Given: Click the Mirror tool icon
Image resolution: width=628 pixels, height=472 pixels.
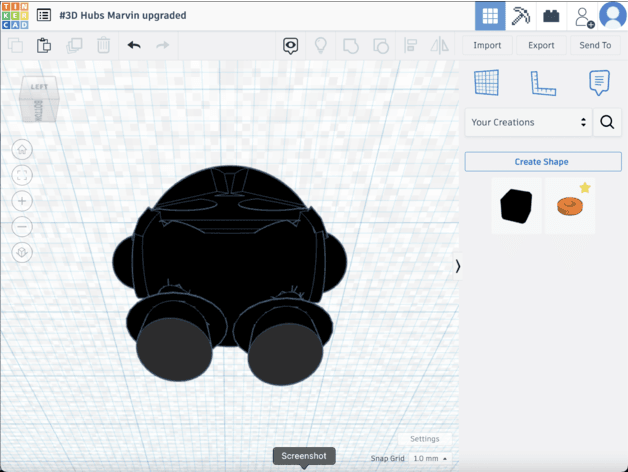Looking at the screenshot, I should pyautogui.click(x=440, y=45).
